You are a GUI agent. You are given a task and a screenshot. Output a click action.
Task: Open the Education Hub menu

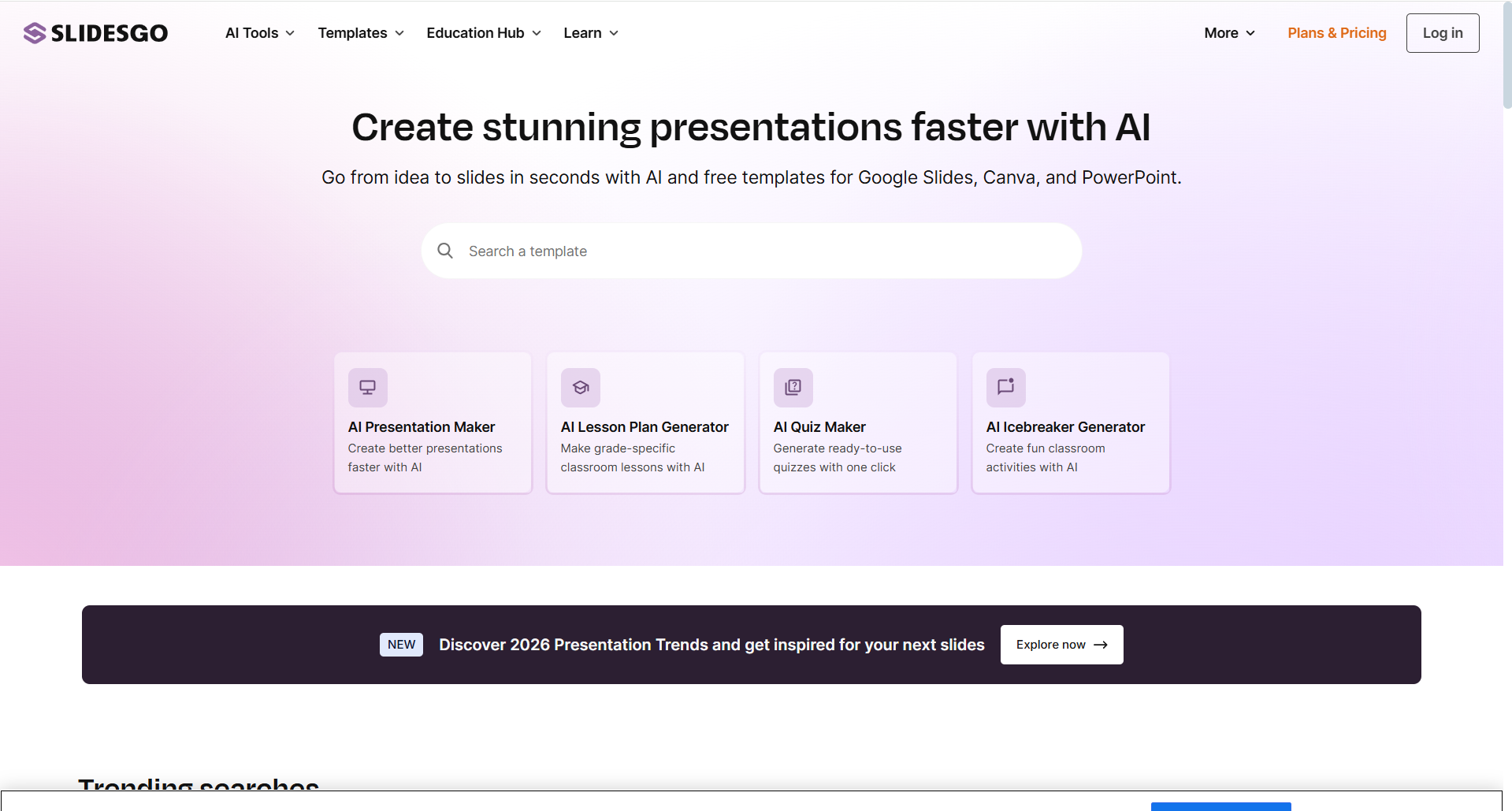pyautogui.click(x=484, y=33)
